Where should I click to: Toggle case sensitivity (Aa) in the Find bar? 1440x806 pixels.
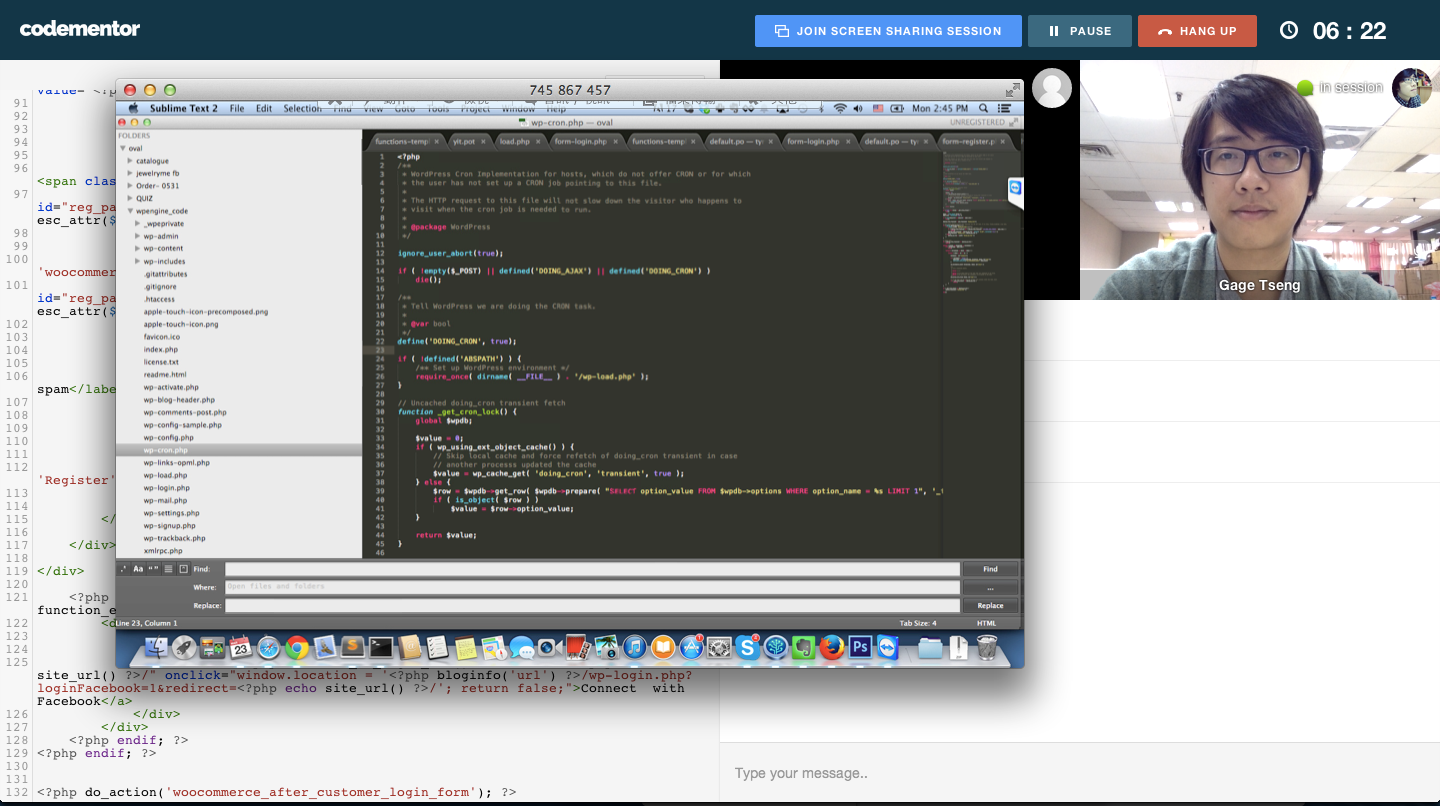coord(137,569)
